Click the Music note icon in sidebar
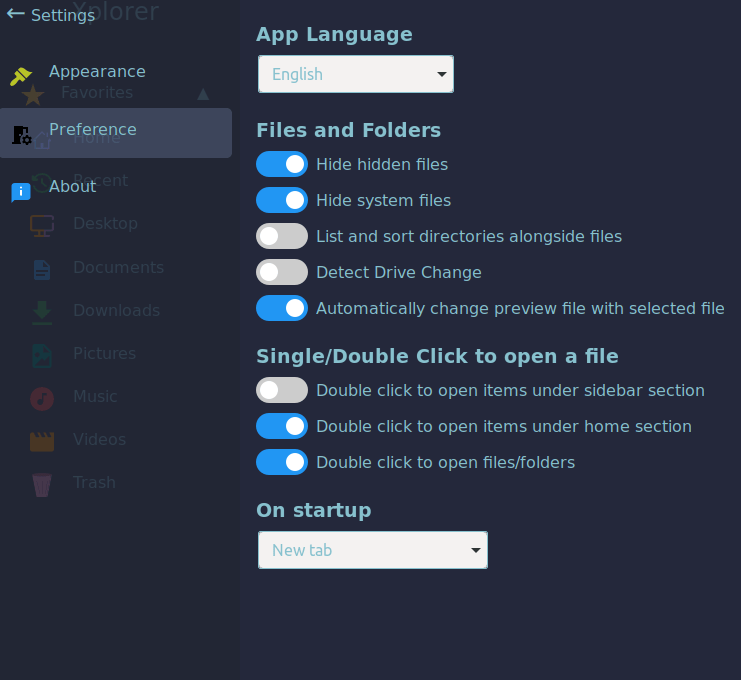The width and height of the screenshot is (741, 680). tap(41, 398)
